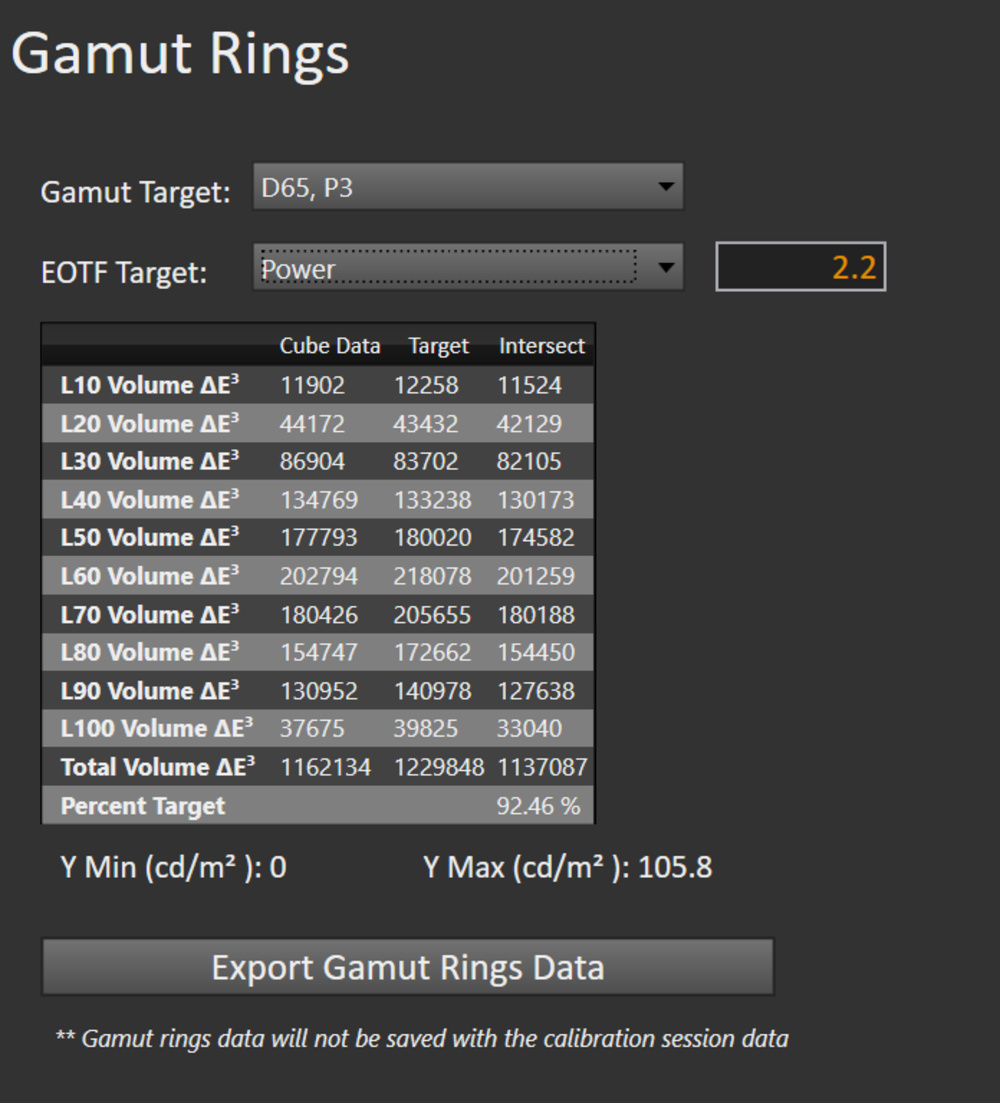Select the Total Volume ΔE³ row label
This screenshot has height=1103, width=1000.
(x=157, y=767)
